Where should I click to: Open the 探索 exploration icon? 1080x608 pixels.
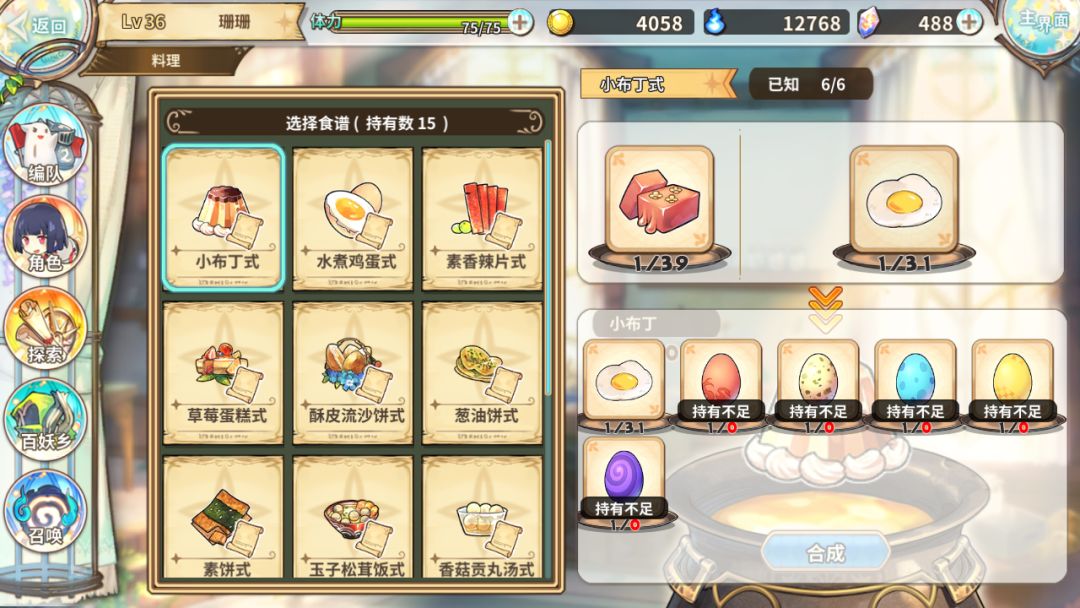[x=45, y=328]
